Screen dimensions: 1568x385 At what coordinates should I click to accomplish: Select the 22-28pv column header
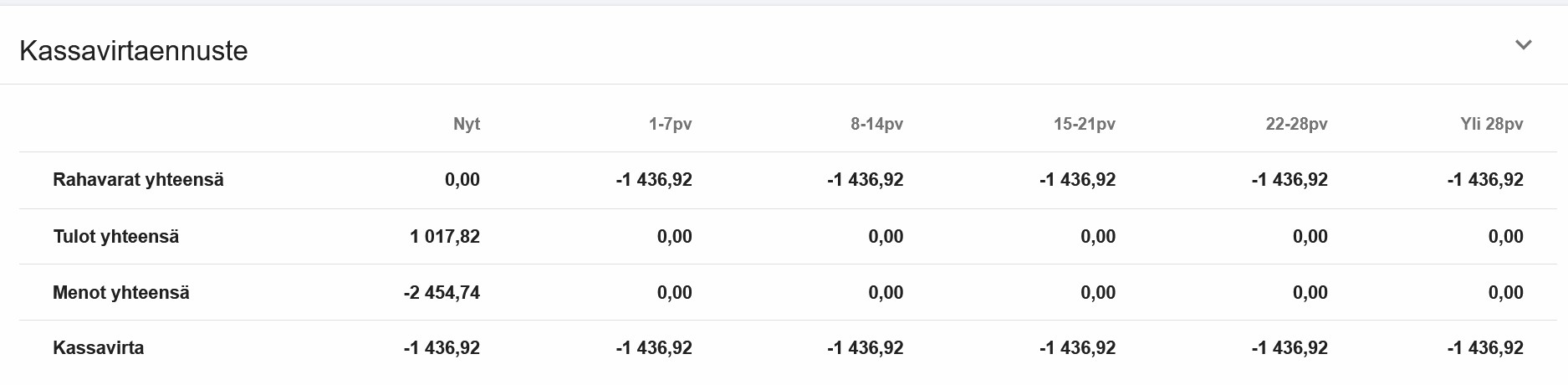coord(1297,124)
